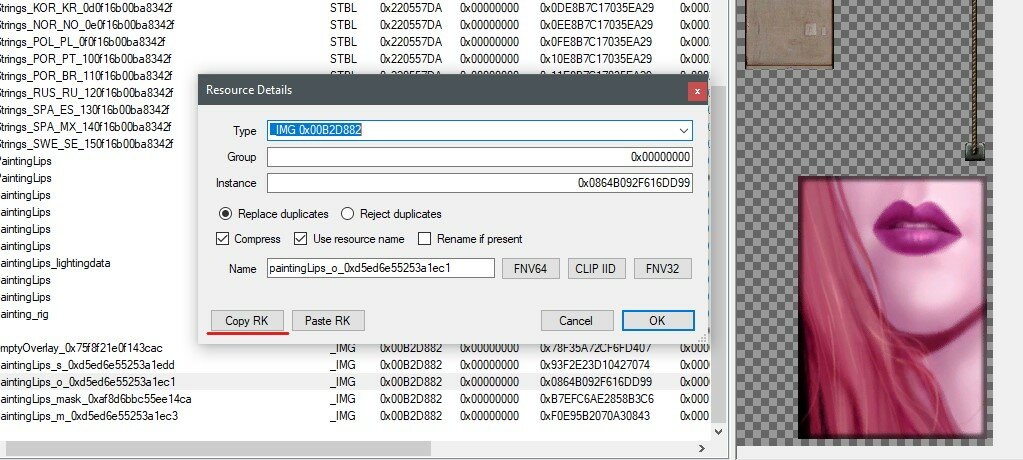Click the horizontal scrollbar thumb under the list
The width and height of the screenshot is (1023, 460).
click(218, 448)
